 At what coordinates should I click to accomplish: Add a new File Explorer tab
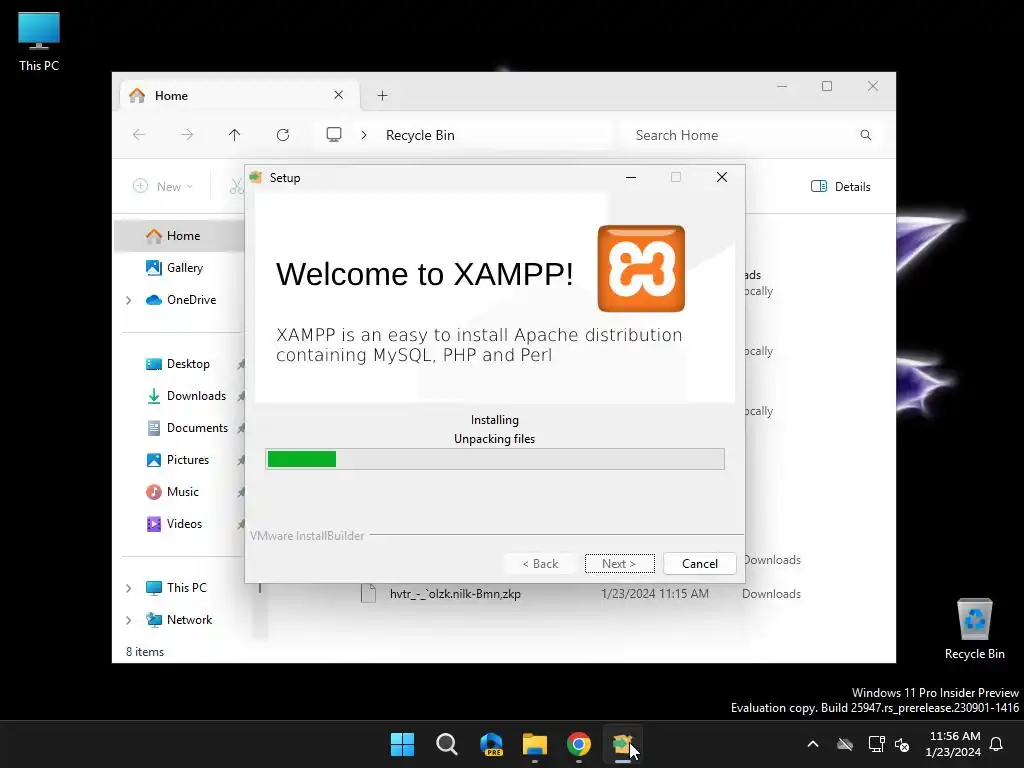point(383,96)
